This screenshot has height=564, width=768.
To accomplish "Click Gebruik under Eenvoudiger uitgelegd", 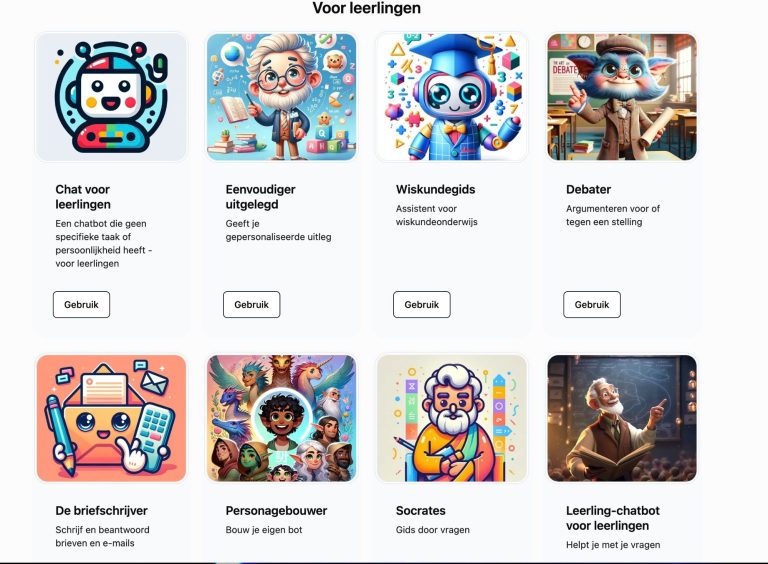I will click(252, 305).
